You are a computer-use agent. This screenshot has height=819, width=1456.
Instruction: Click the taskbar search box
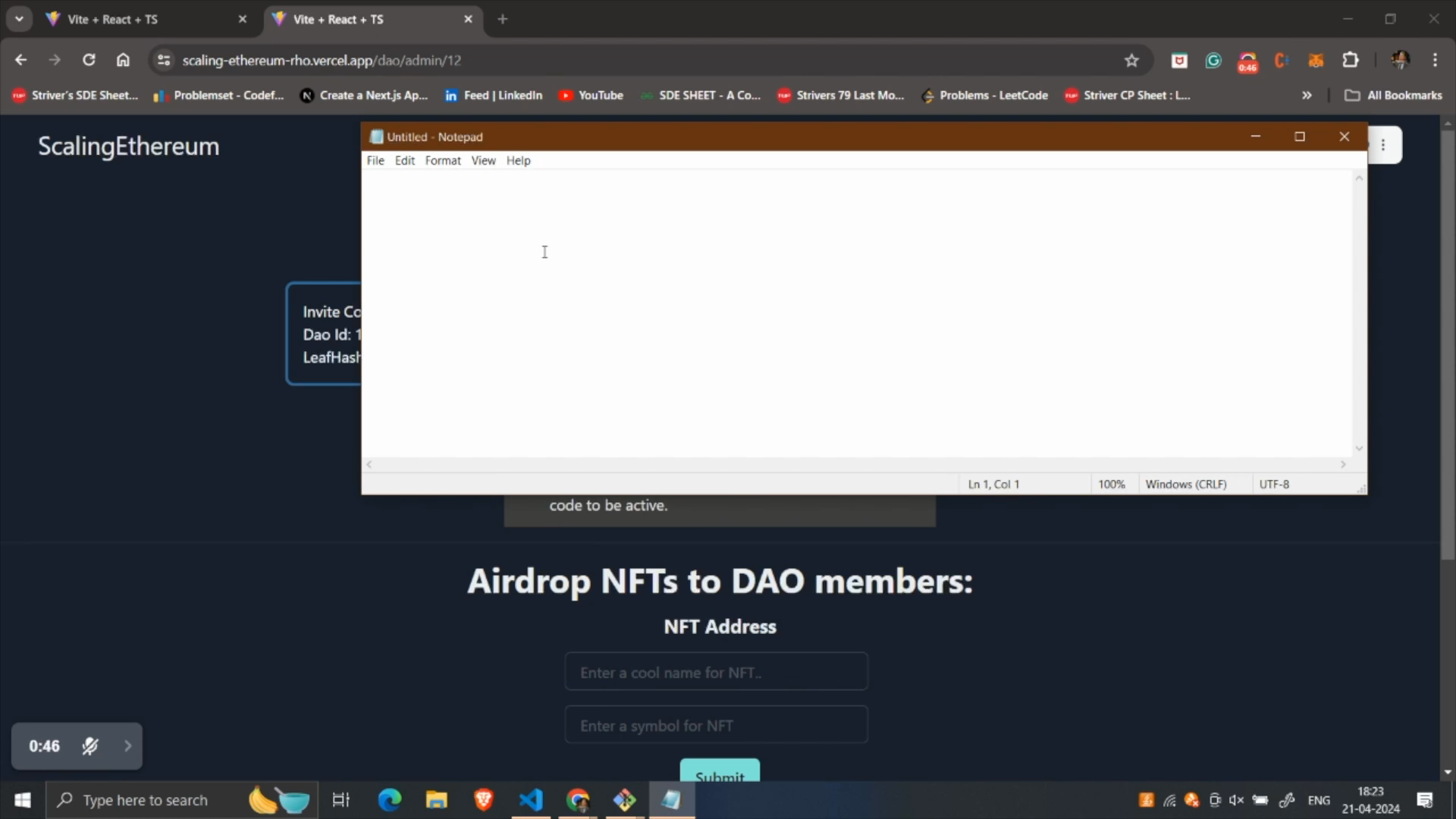pos(182,800)
